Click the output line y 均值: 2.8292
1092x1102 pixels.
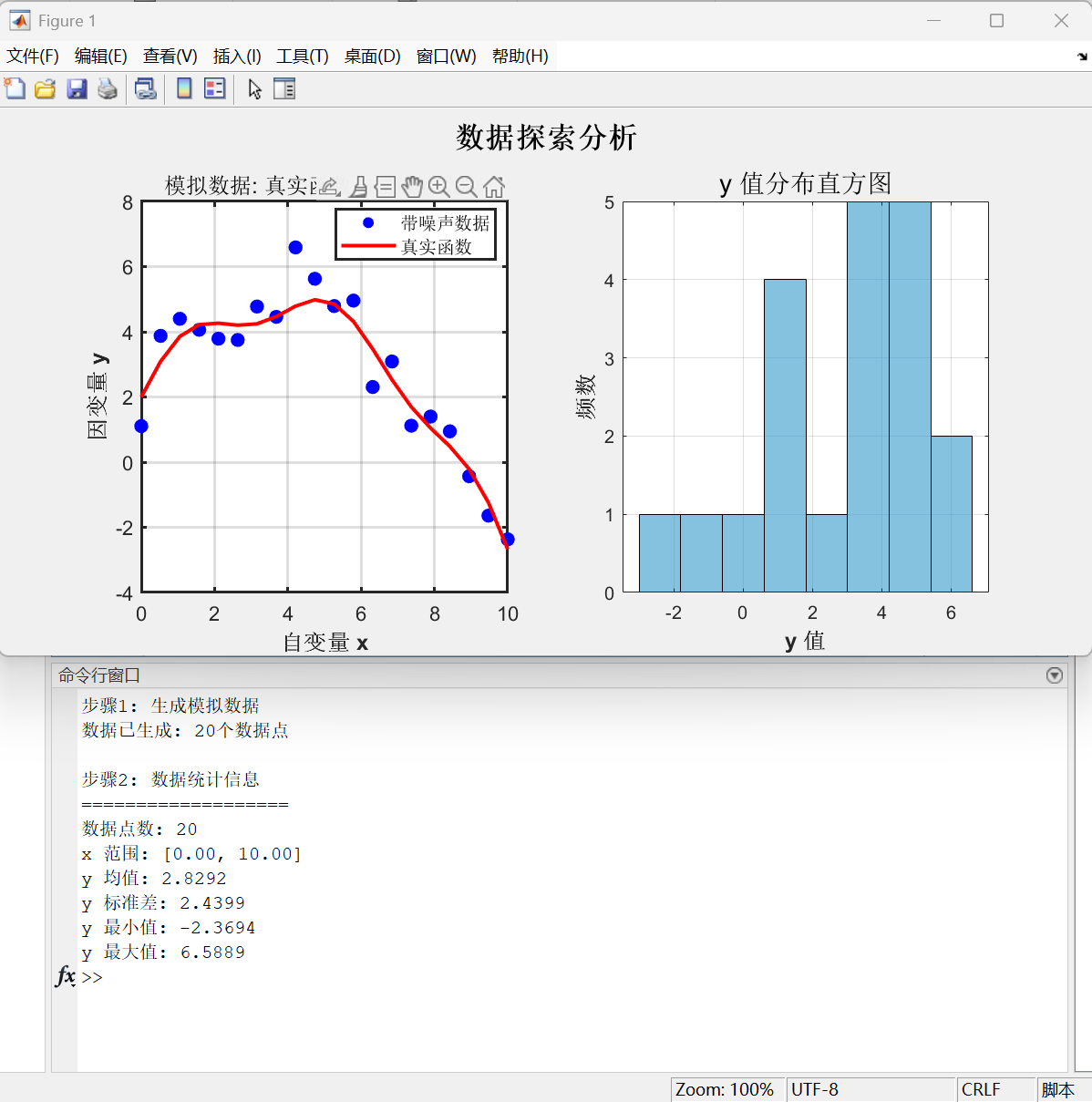[154, 879]
